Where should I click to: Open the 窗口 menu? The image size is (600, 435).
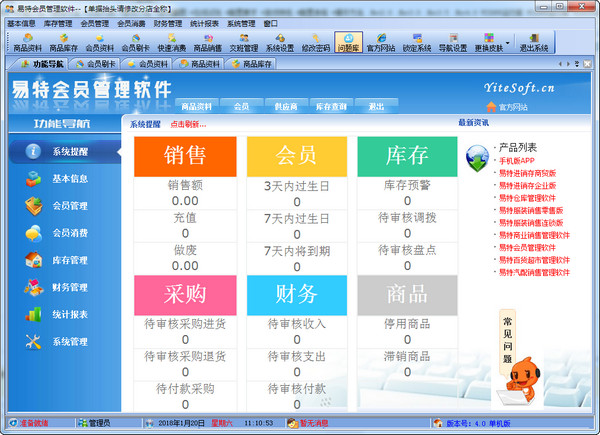tap(271, 24)
